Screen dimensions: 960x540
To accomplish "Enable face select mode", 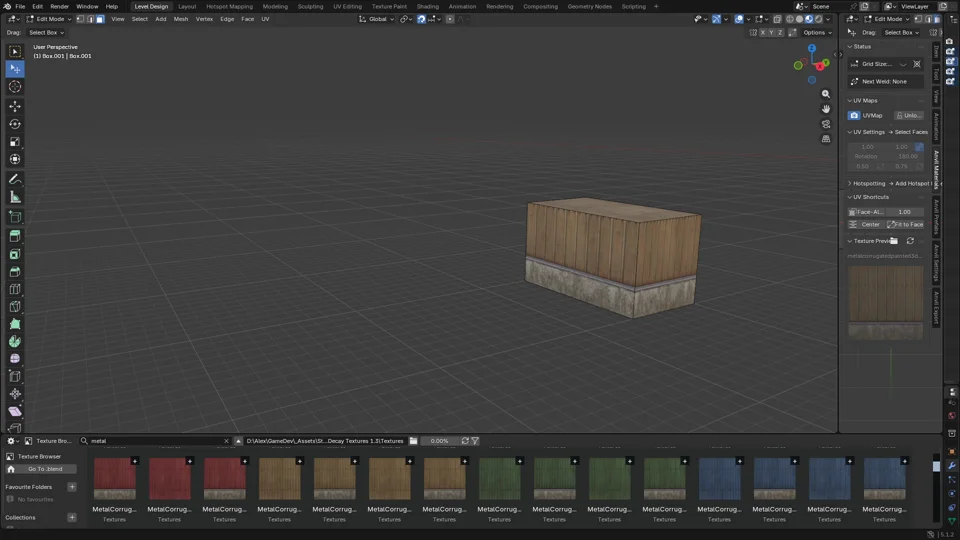I will [100, 19].
